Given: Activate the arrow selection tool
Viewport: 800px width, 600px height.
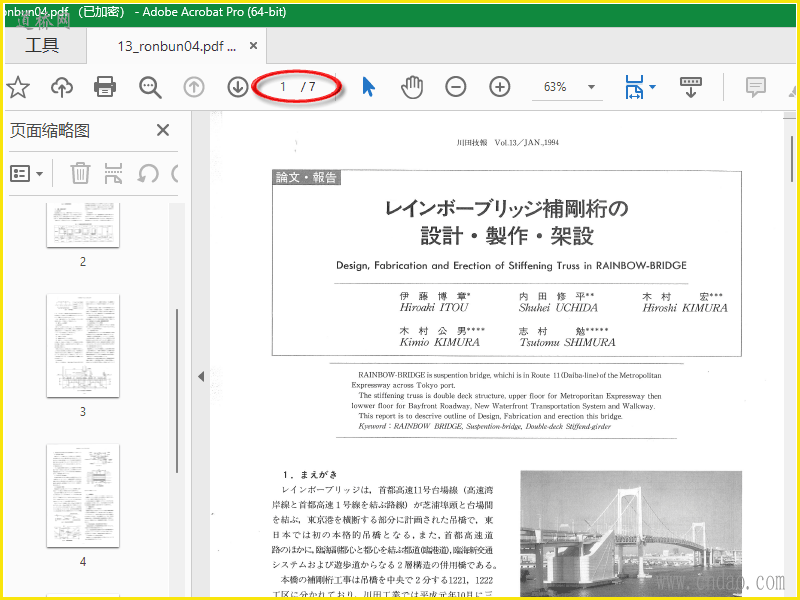Looking at the screenshot, I should [x=368, y=87].
